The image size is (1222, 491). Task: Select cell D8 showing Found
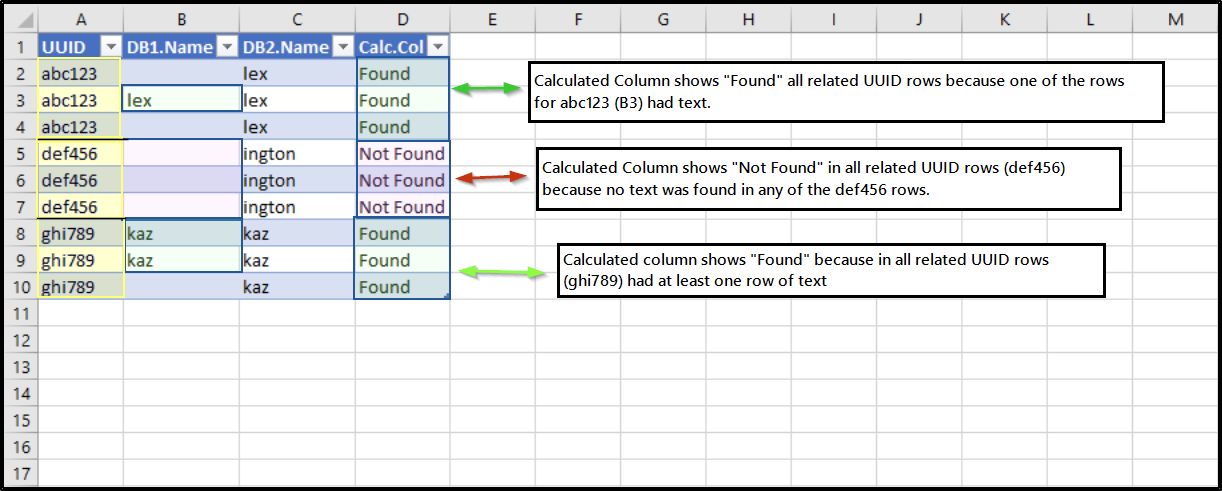(x=403, y=234)
